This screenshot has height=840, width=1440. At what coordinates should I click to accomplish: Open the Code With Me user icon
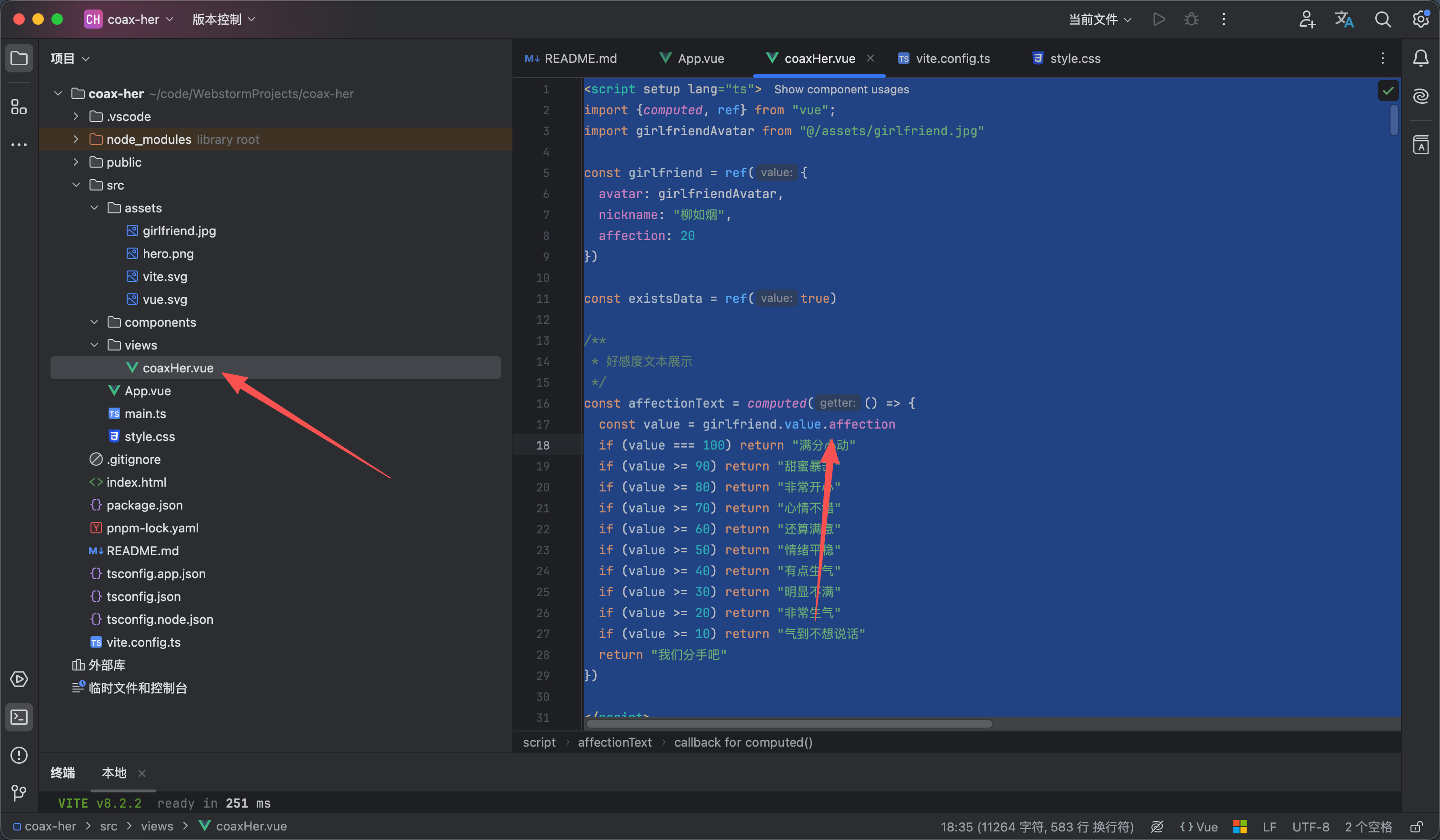[x=1307, y=20]
